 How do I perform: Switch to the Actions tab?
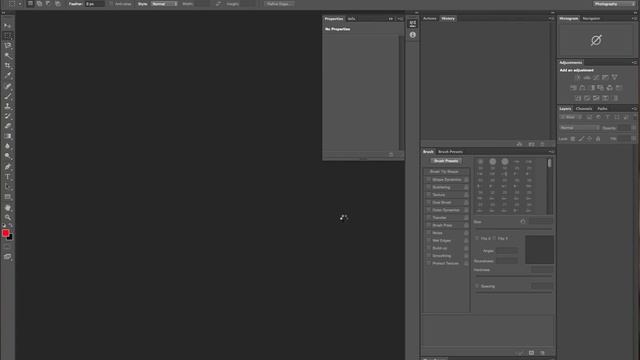click(x=429, y=18)
